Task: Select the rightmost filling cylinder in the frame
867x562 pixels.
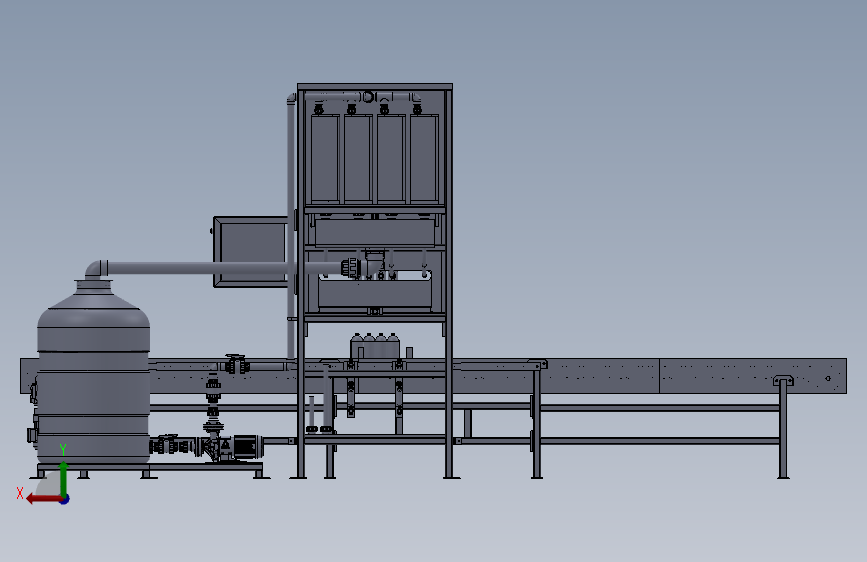Action: 424,159
